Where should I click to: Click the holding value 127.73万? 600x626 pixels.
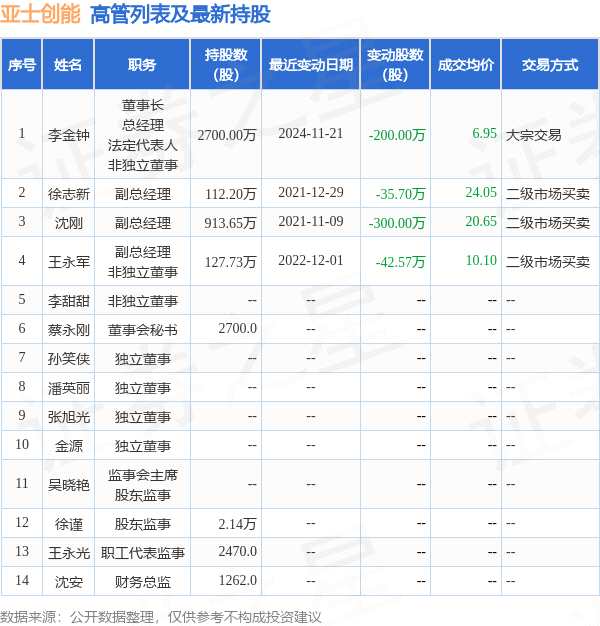[230, 262]
